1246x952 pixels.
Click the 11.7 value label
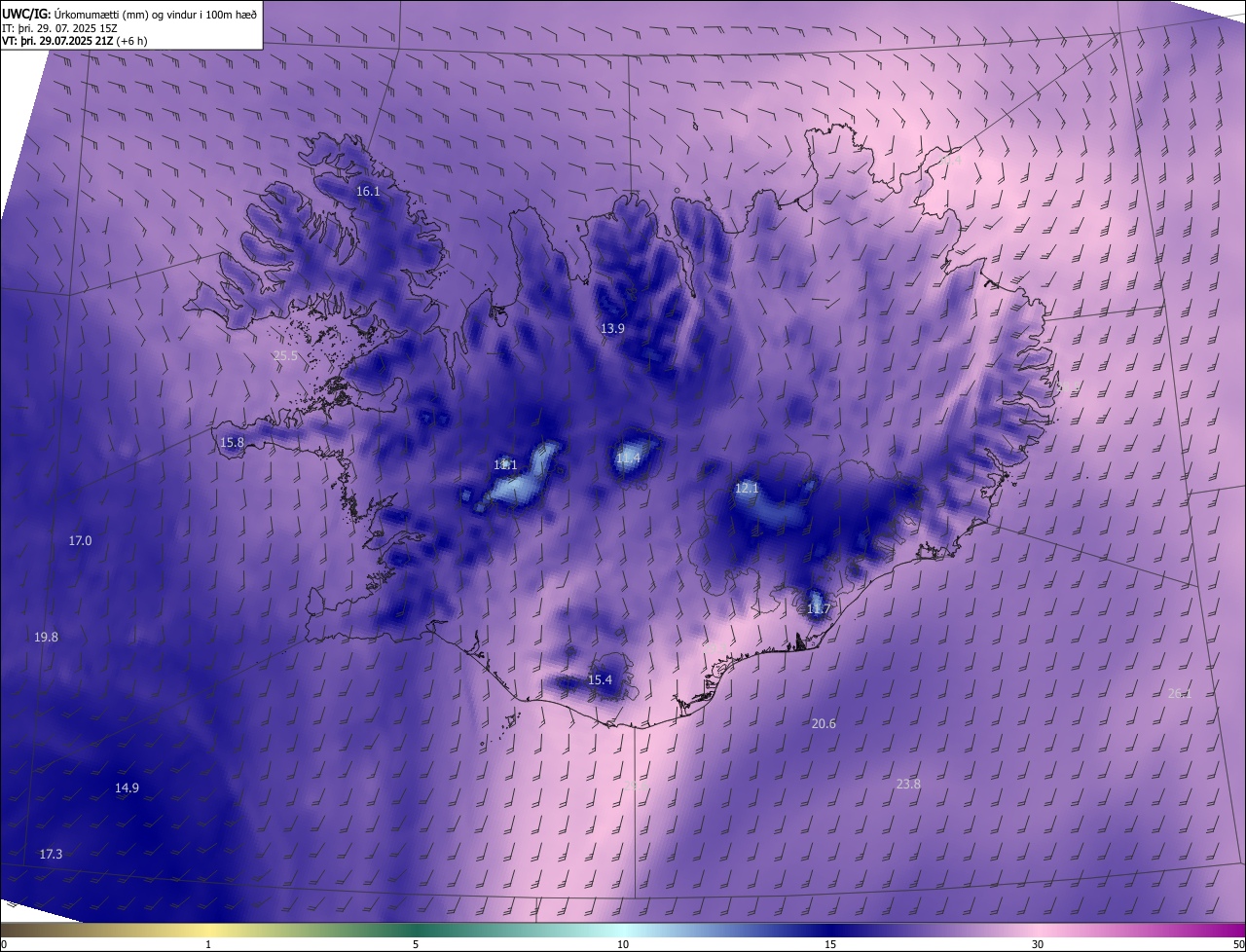click(x=819, y=610)
